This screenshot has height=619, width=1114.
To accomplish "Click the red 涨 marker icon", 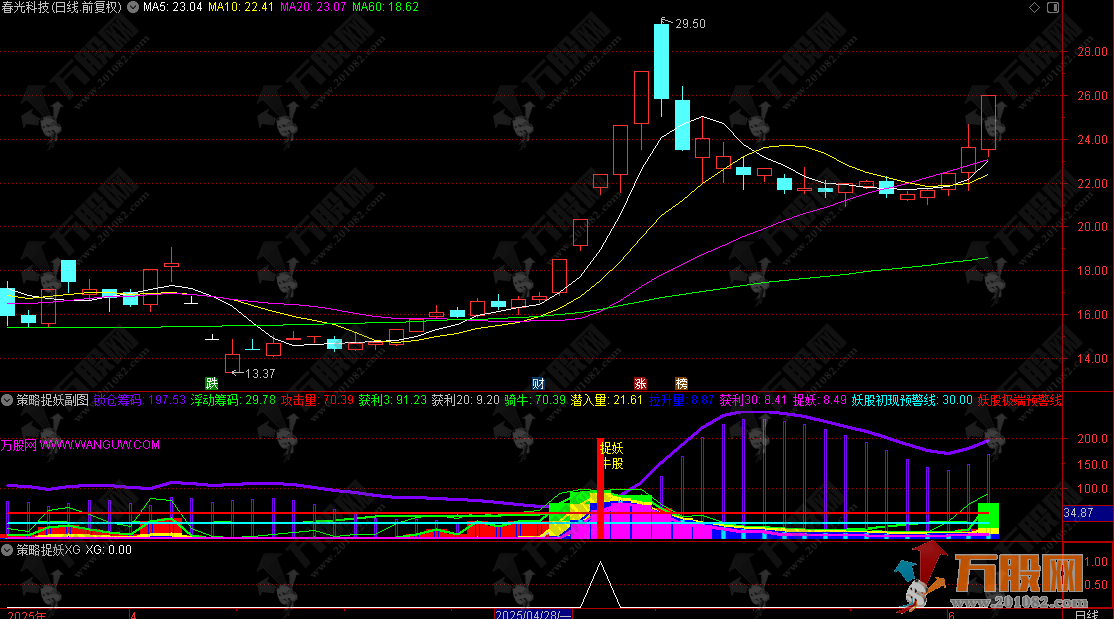I will pos(640,383).
